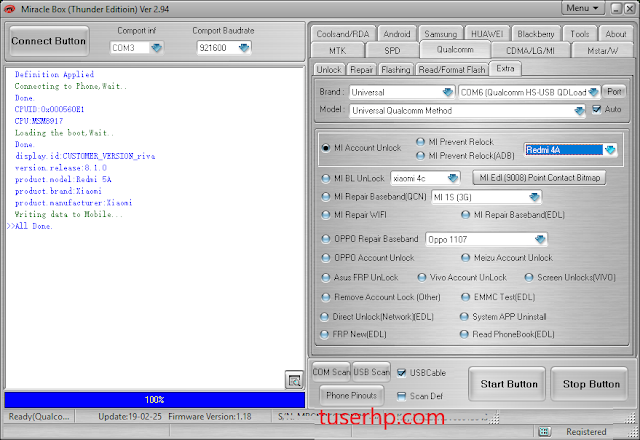Open the Redmi 4A device dropdown
The width and height of the screenshot is (640, 440).
click(610, 150)
